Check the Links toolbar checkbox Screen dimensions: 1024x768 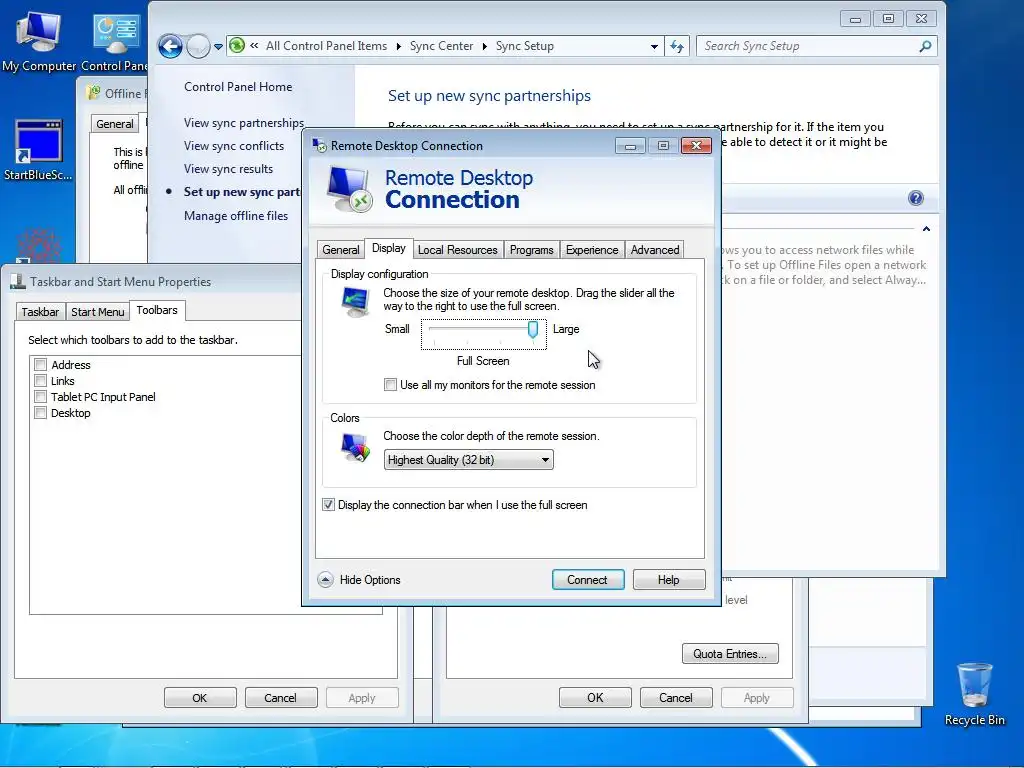[40, 381]
